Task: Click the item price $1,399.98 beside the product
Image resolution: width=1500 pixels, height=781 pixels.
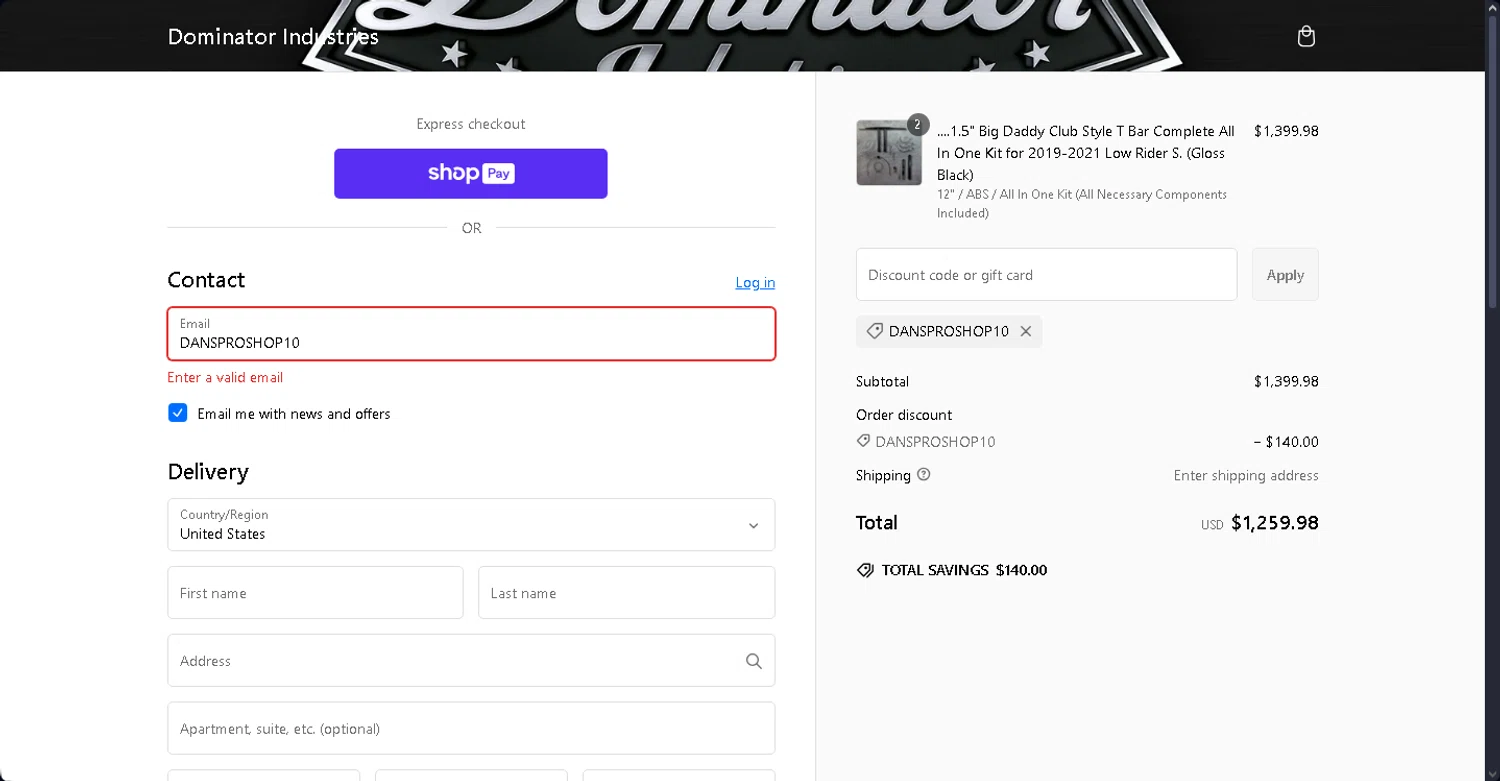Action: pyautogui.click(x=1286, y=131)
